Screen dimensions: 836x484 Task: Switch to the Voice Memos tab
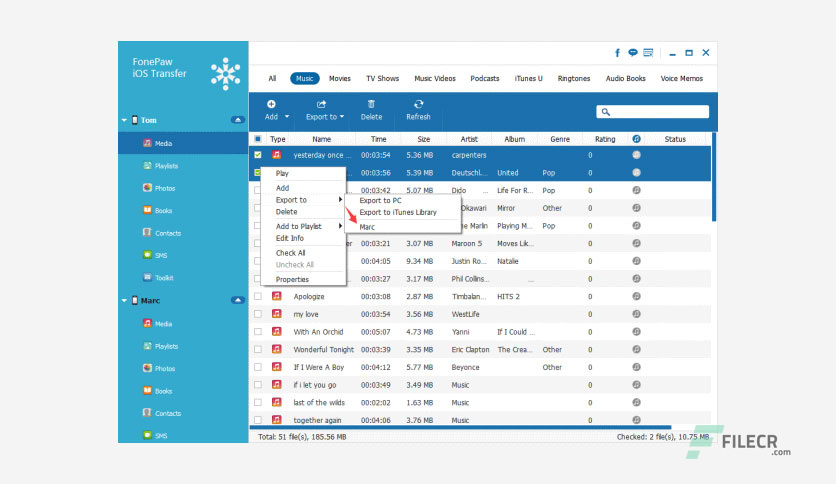pyautogui.click(x=681, y=78)
